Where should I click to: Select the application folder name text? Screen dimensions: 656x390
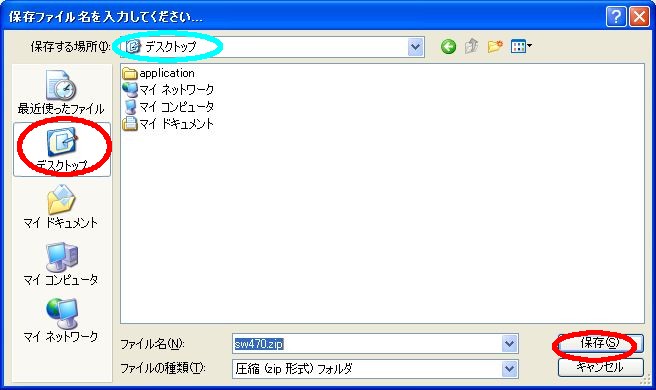coord(167,73)
